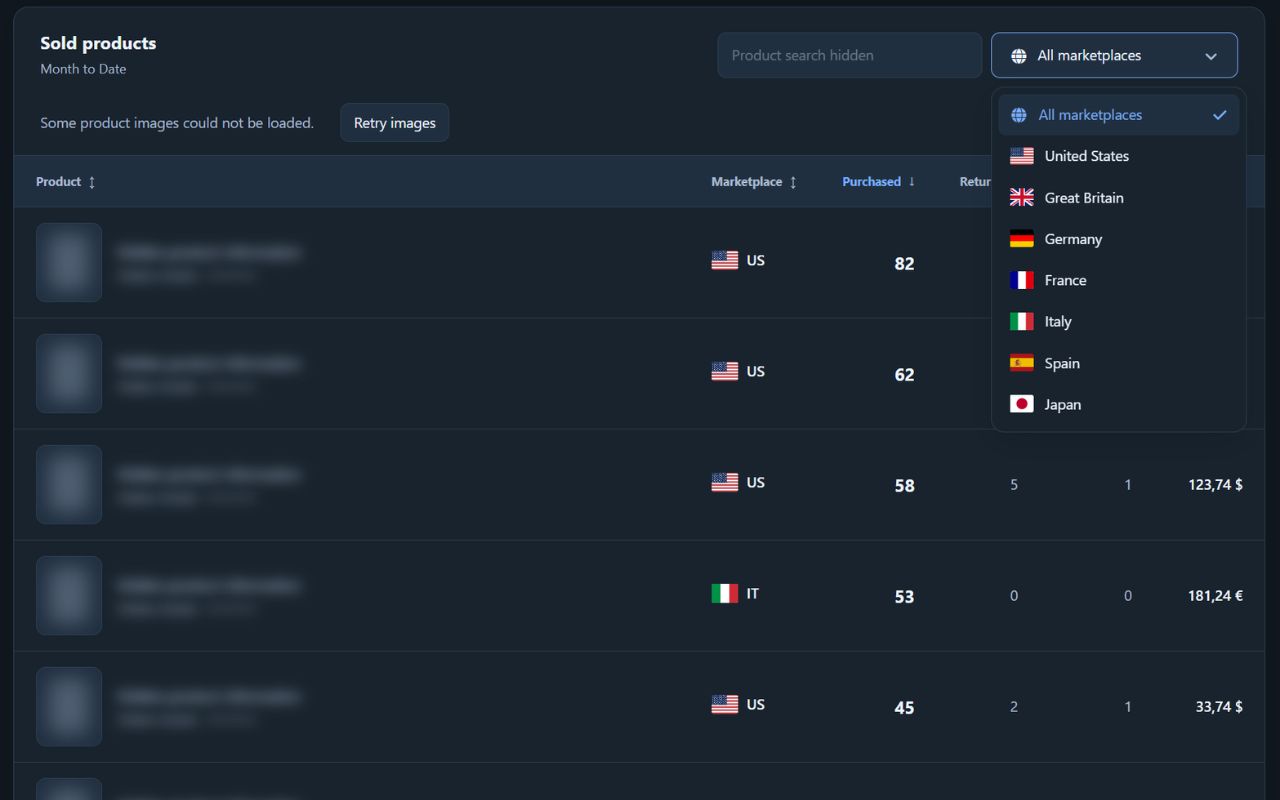1280x800 pixels.
Task: Click the product thumbnail in the 82 row
Action: [69, 263]
